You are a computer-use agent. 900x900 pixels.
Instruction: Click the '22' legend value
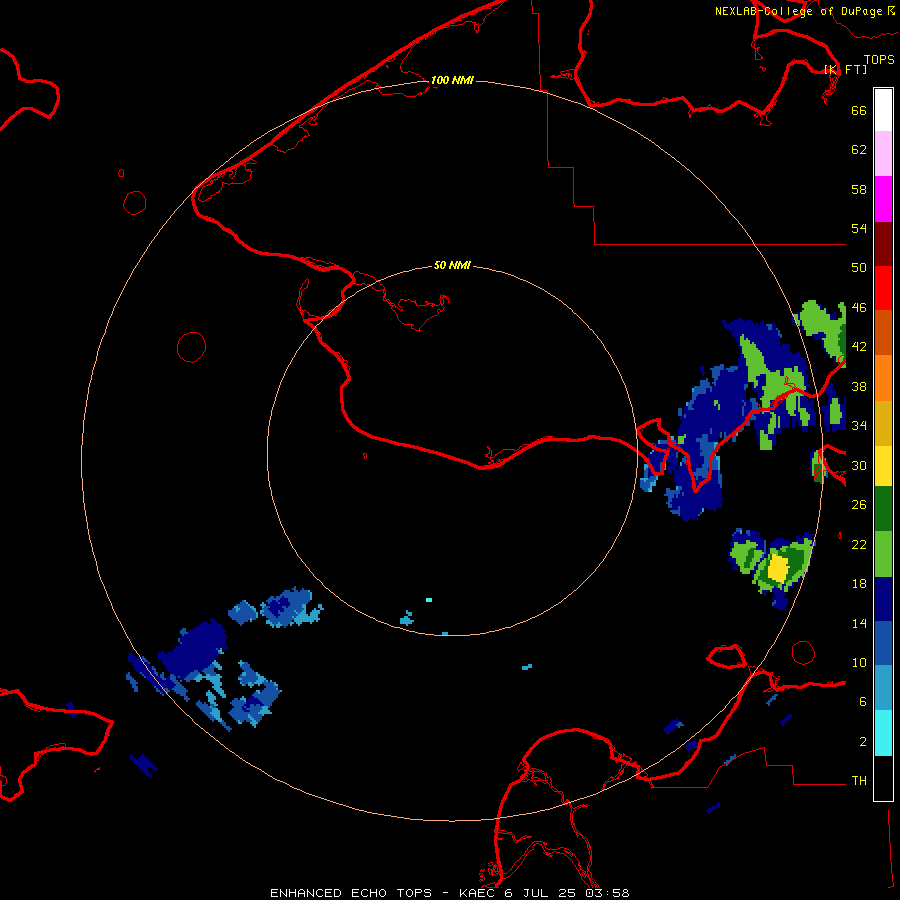coord(859,545)
